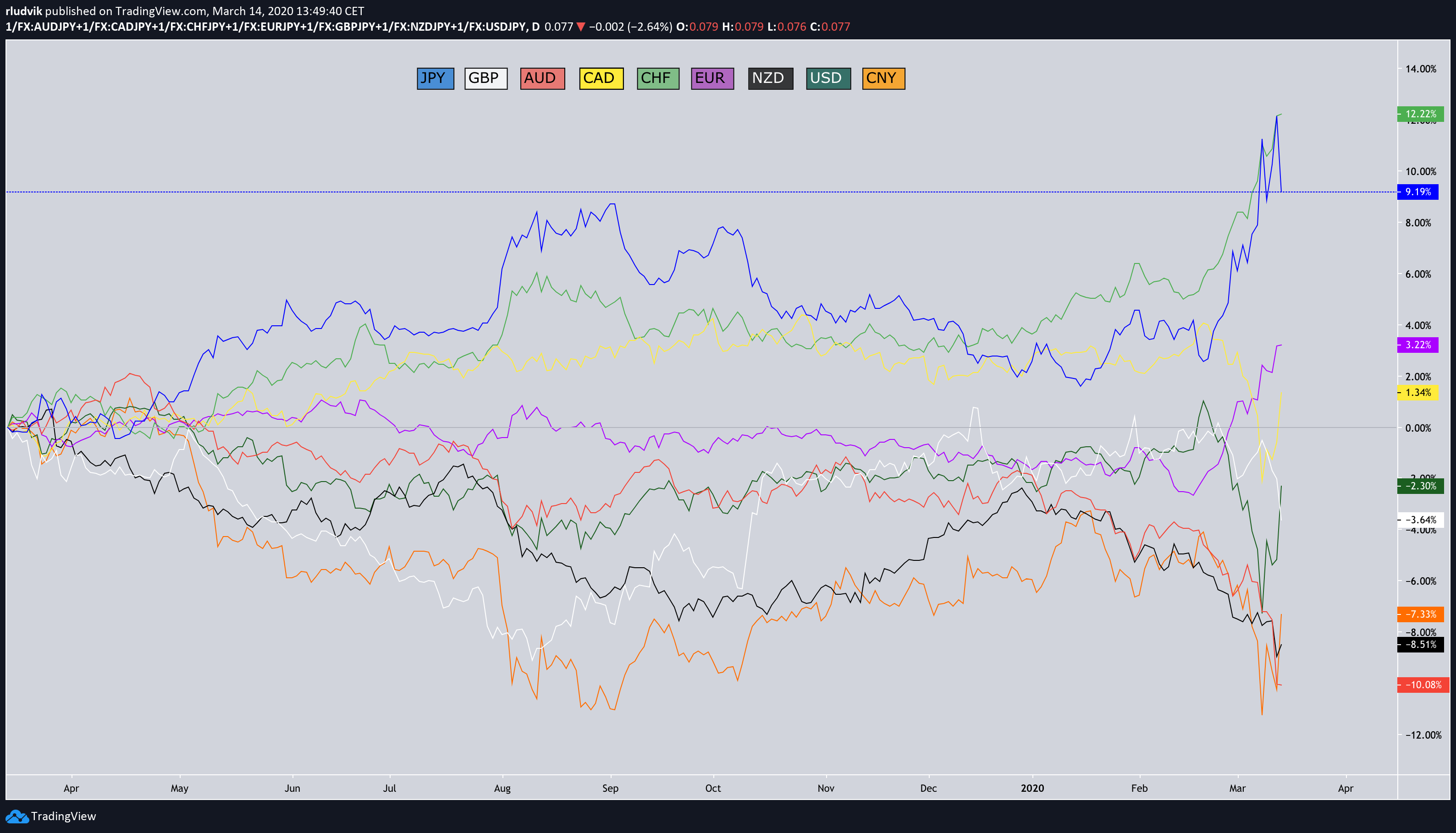The image size is (1456, 833).
Task: Click the −12.00% axis tick label
Action: coord(1423,735)
